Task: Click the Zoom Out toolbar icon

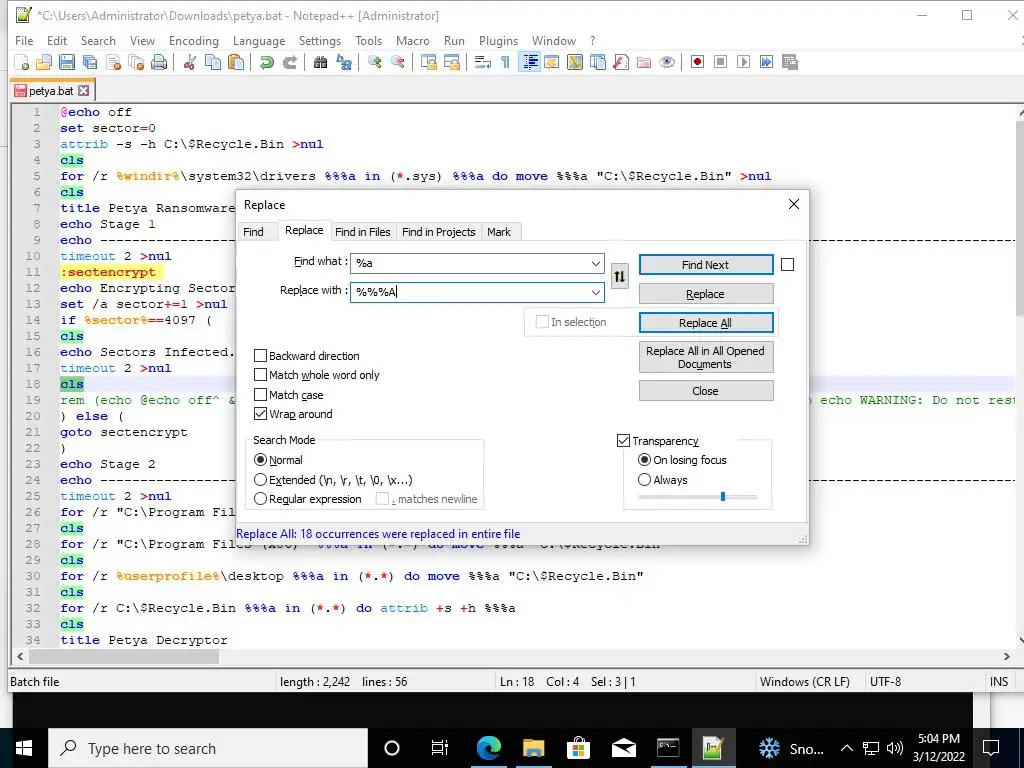Action: click(397, 63)
